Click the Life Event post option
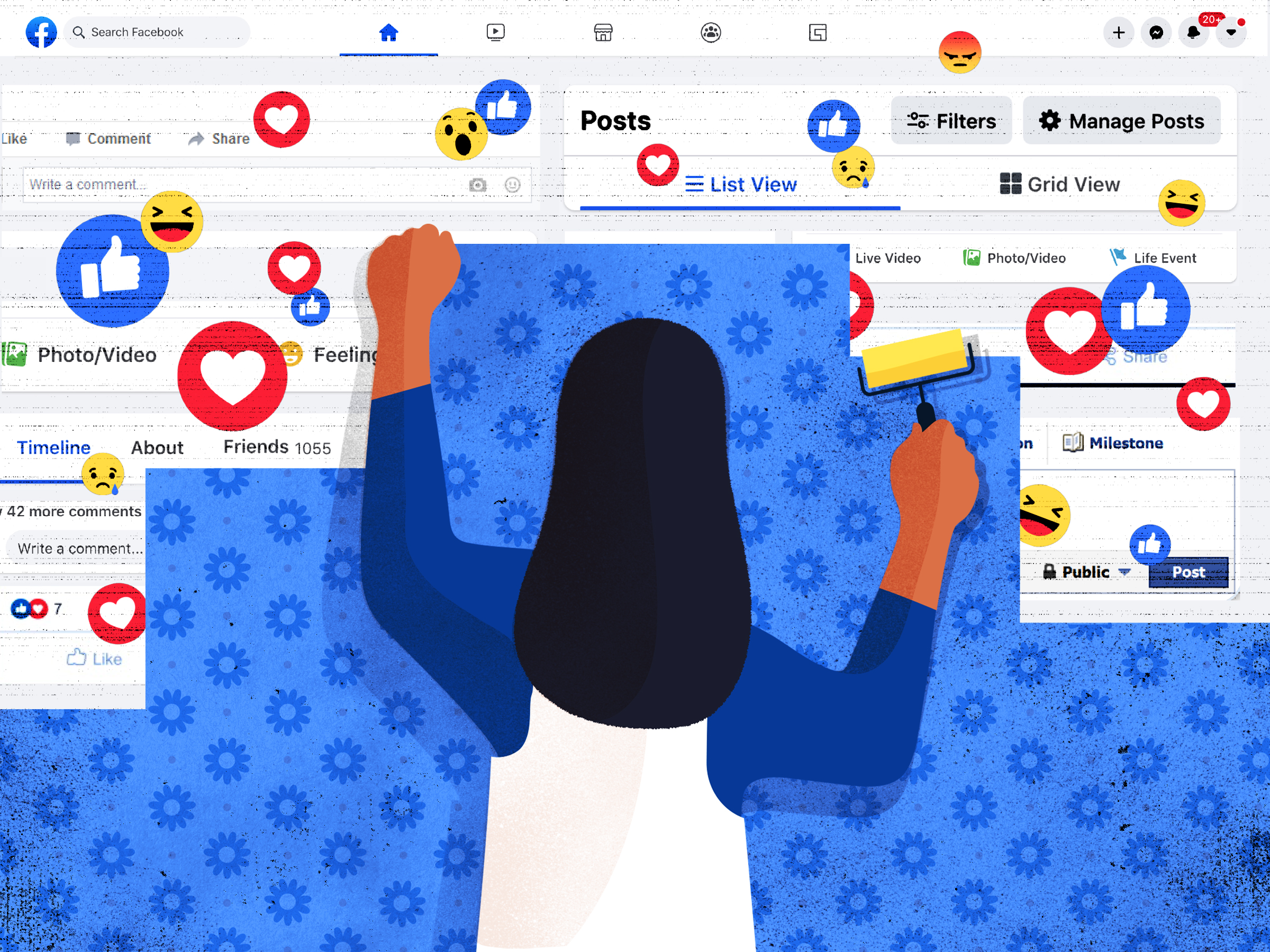 [1155, 259]
